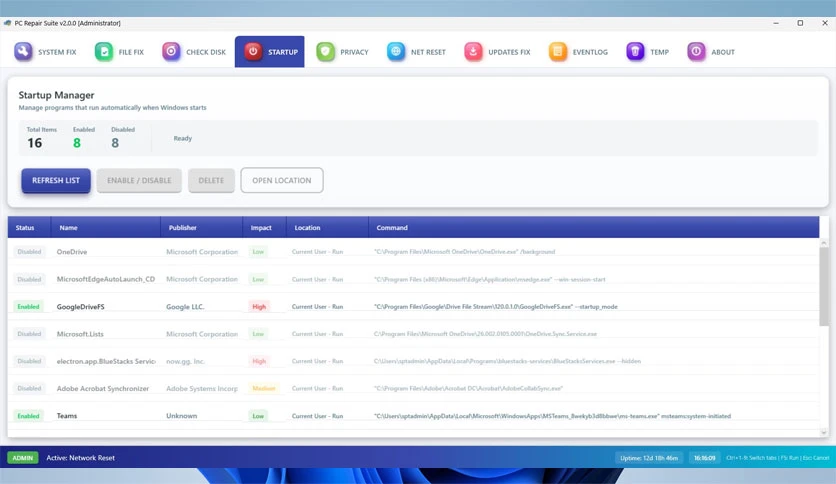
Task: Click the list scrollbar up arrow
Action: [824, 243]
